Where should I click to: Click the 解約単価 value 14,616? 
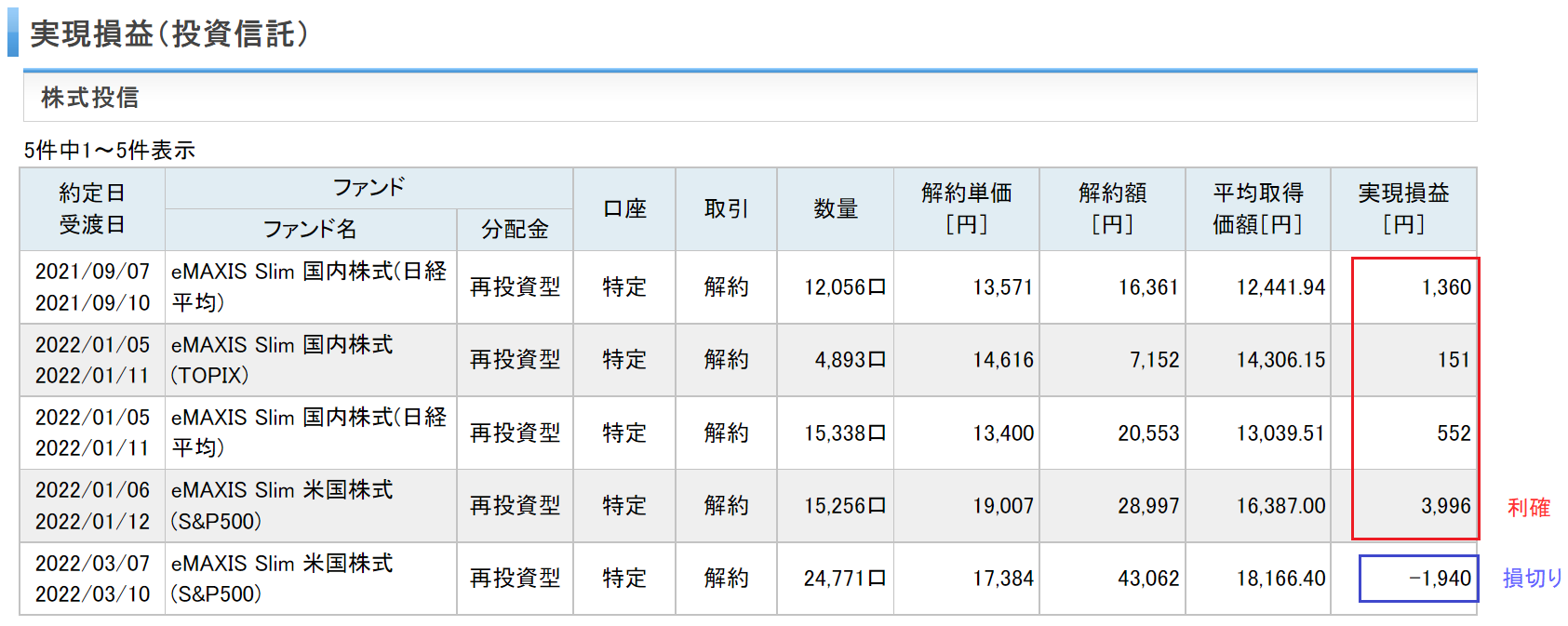click(x=1003, y=360)
